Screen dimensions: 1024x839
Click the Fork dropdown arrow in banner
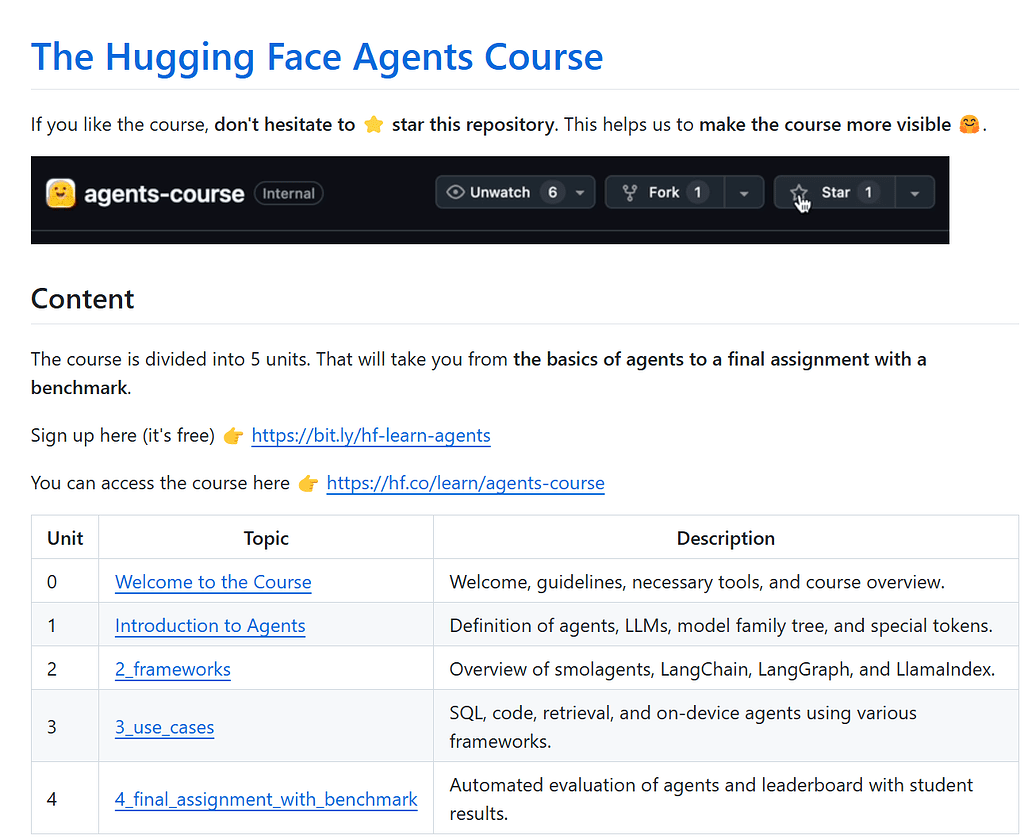[744, 193]
